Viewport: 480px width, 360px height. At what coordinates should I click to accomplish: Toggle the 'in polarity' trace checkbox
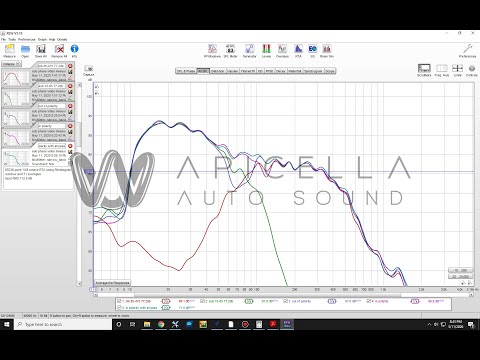point(369,301)
